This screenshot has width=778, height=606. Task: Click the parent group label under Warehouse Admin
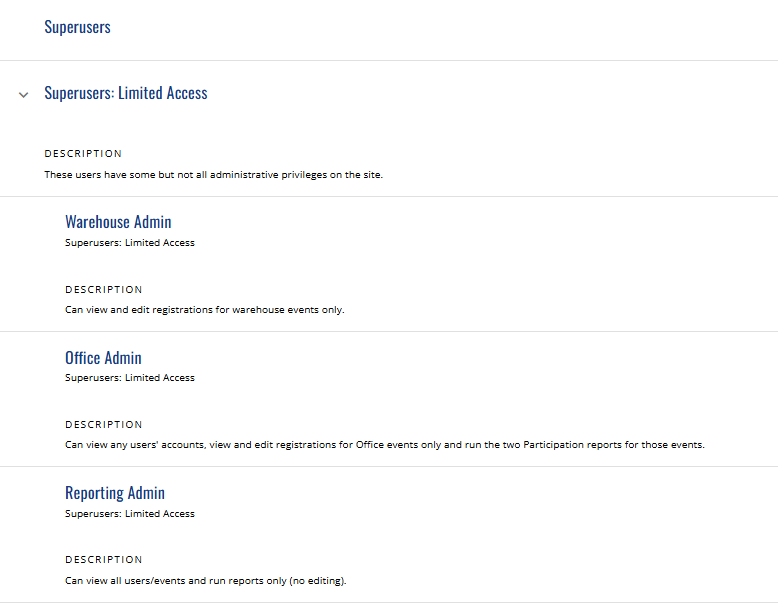(x=130, y=243)
